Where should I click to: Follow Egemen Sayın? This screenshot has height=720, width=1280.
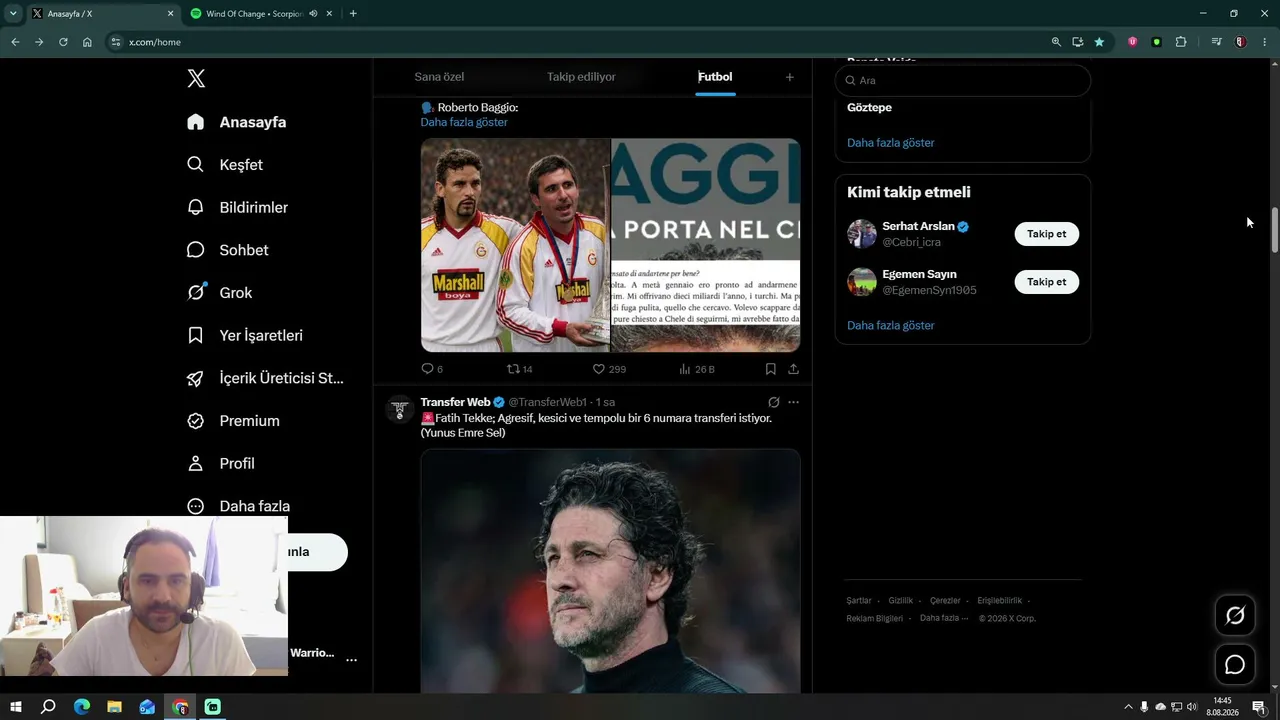[1046, 282]
